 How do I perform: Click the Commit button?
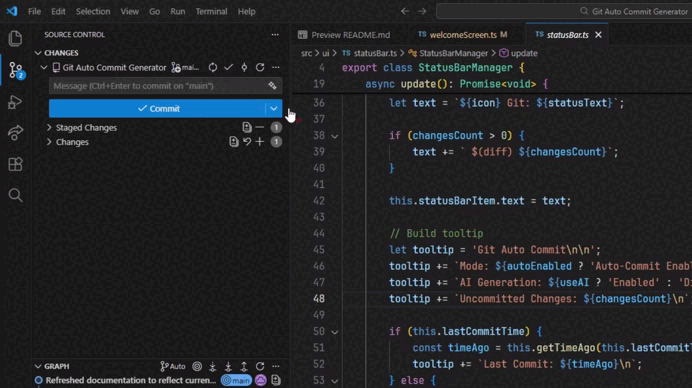click(158, 108)
